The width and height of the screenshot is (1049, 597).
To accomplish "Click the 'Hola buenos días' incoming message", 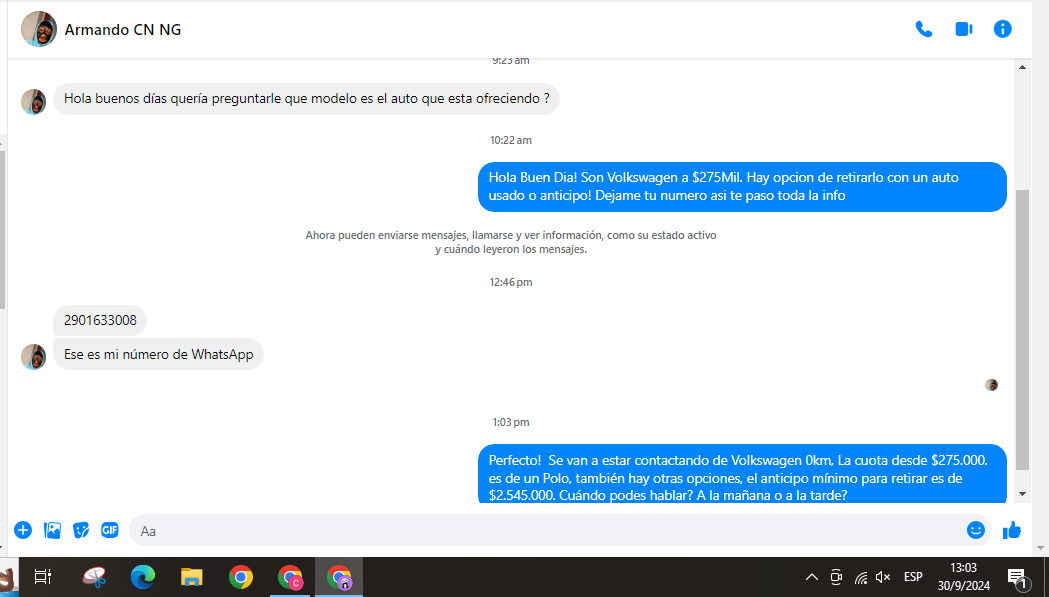I will tap(306, 99).
